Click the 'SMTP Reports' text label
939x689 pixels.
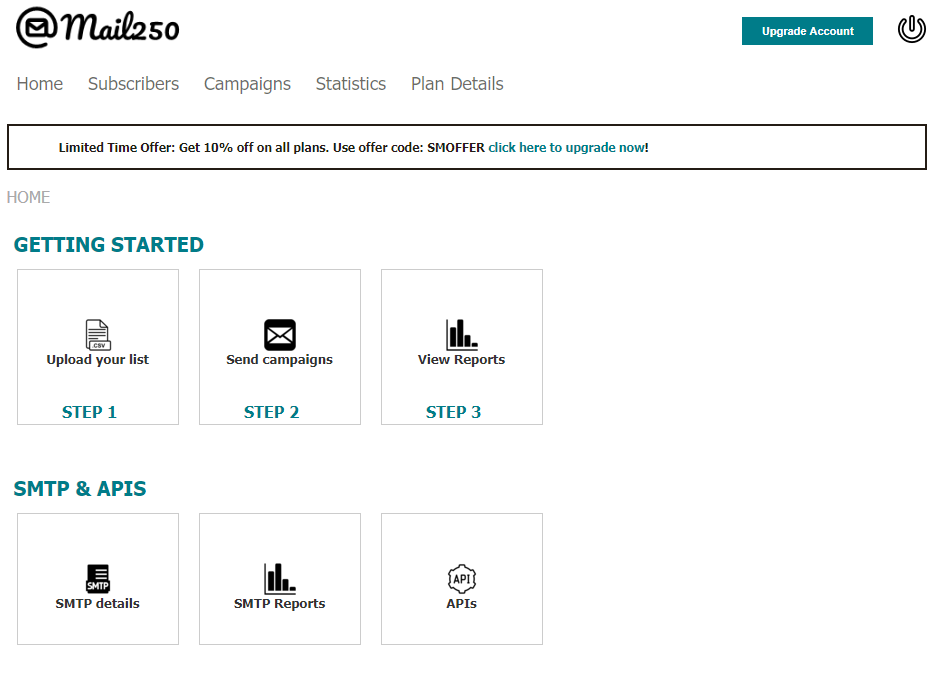pyautogui.click(x=279, y=604)
